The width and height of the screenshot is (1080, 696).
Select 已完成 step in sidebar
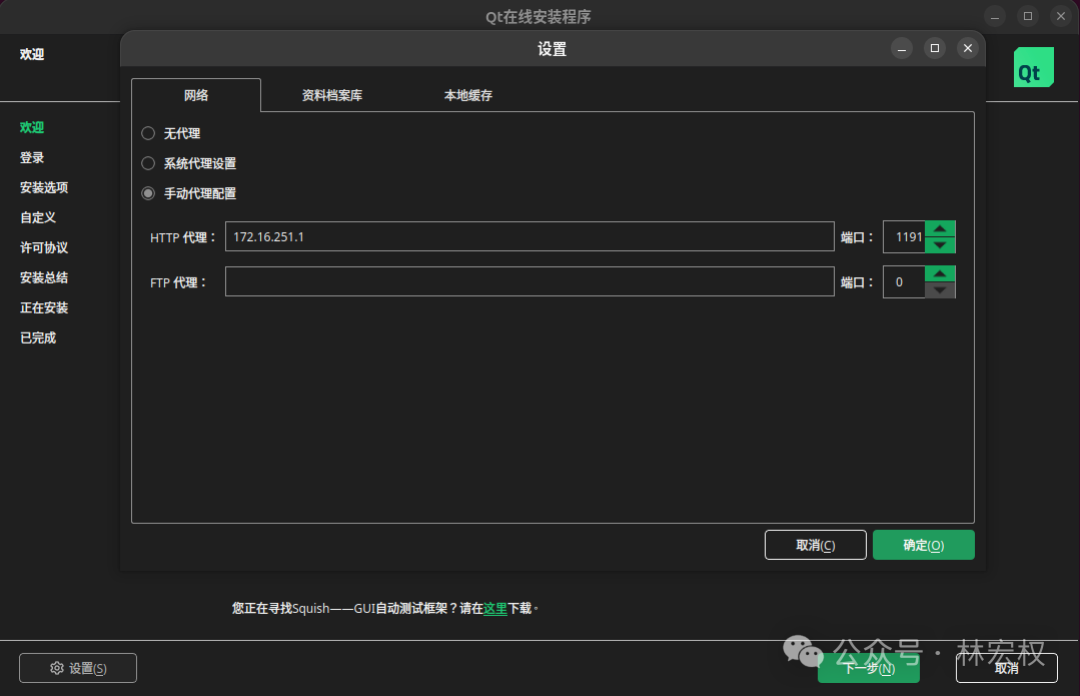coord(38,338)
